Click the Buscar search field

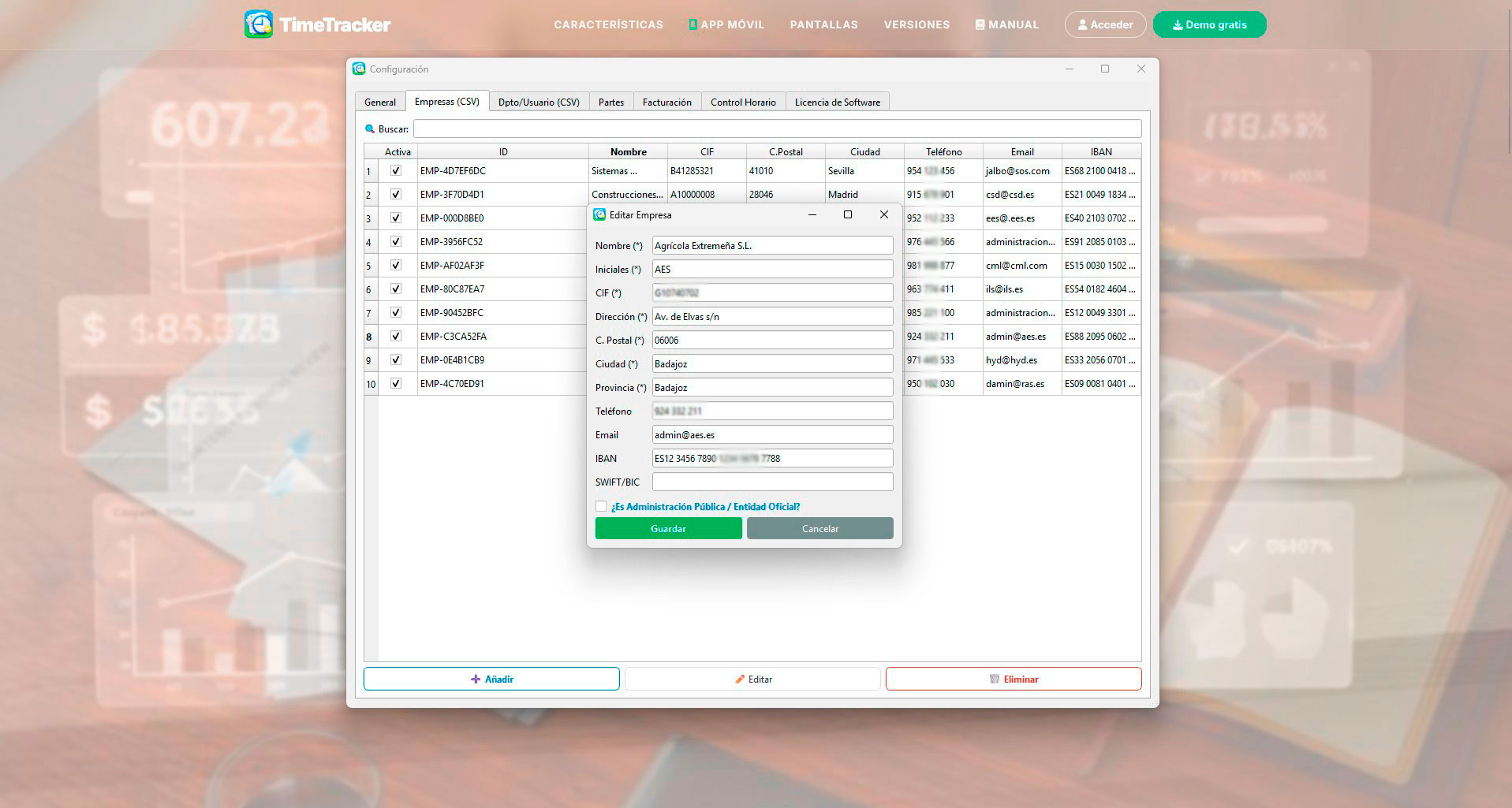[x=778, y=128]
